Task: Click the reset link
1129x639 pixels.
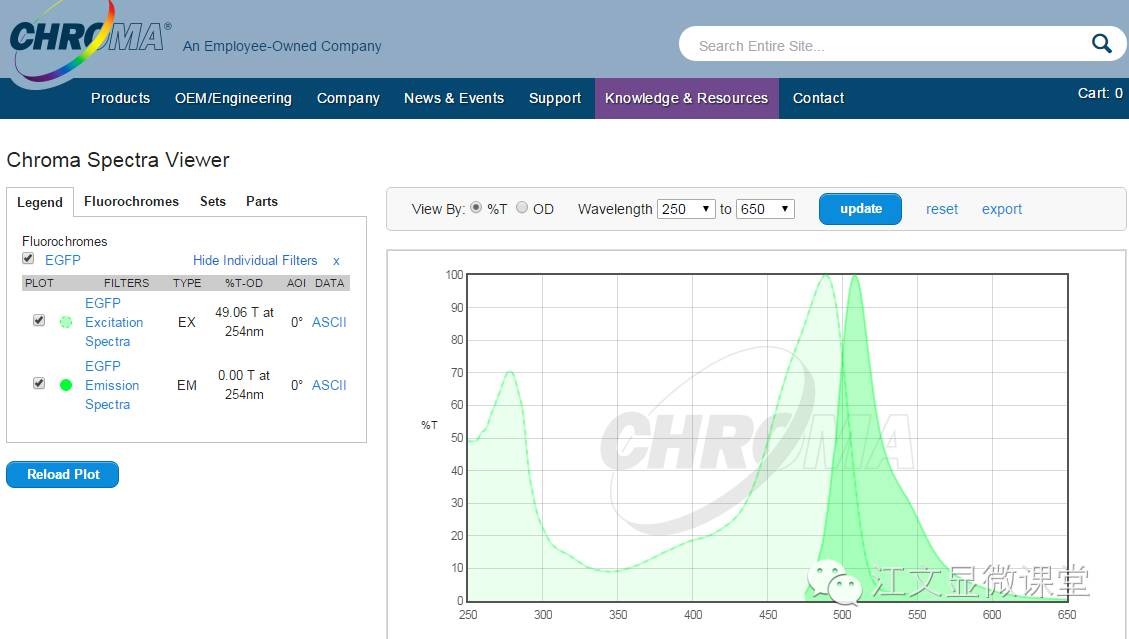Action: (941, 209)
